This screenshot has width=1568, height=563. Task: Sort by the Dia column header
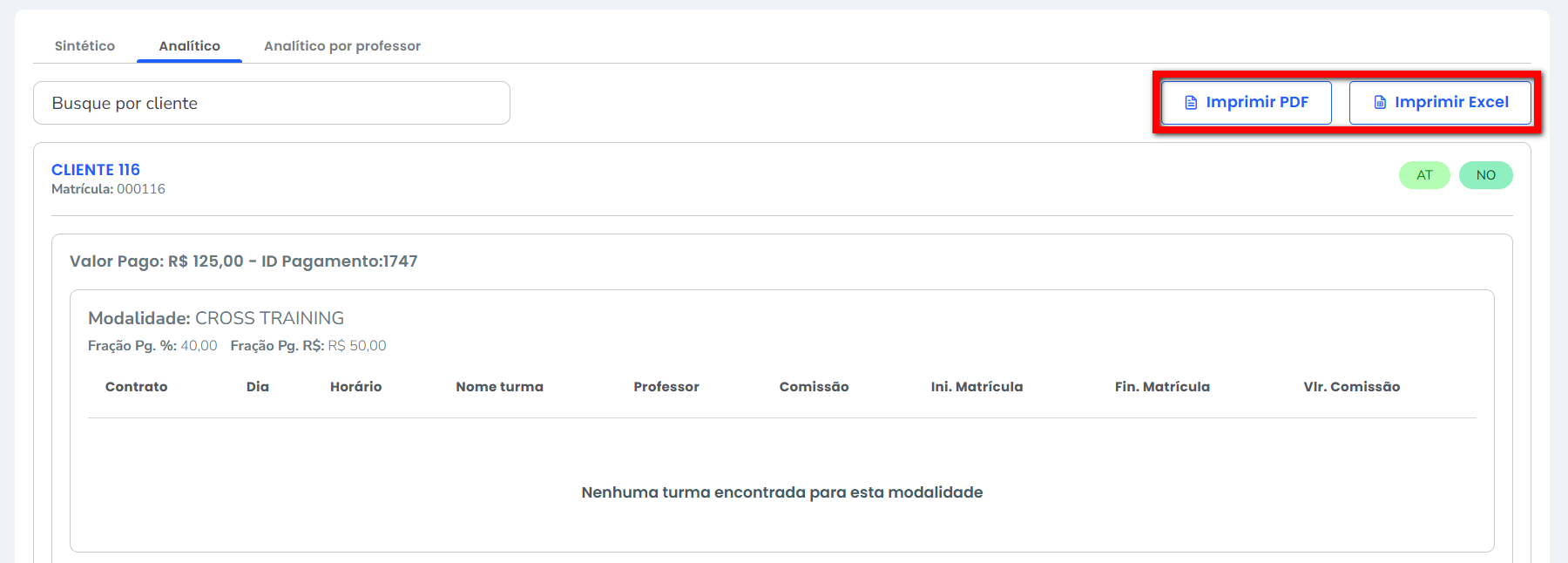[x=257, y=387]
